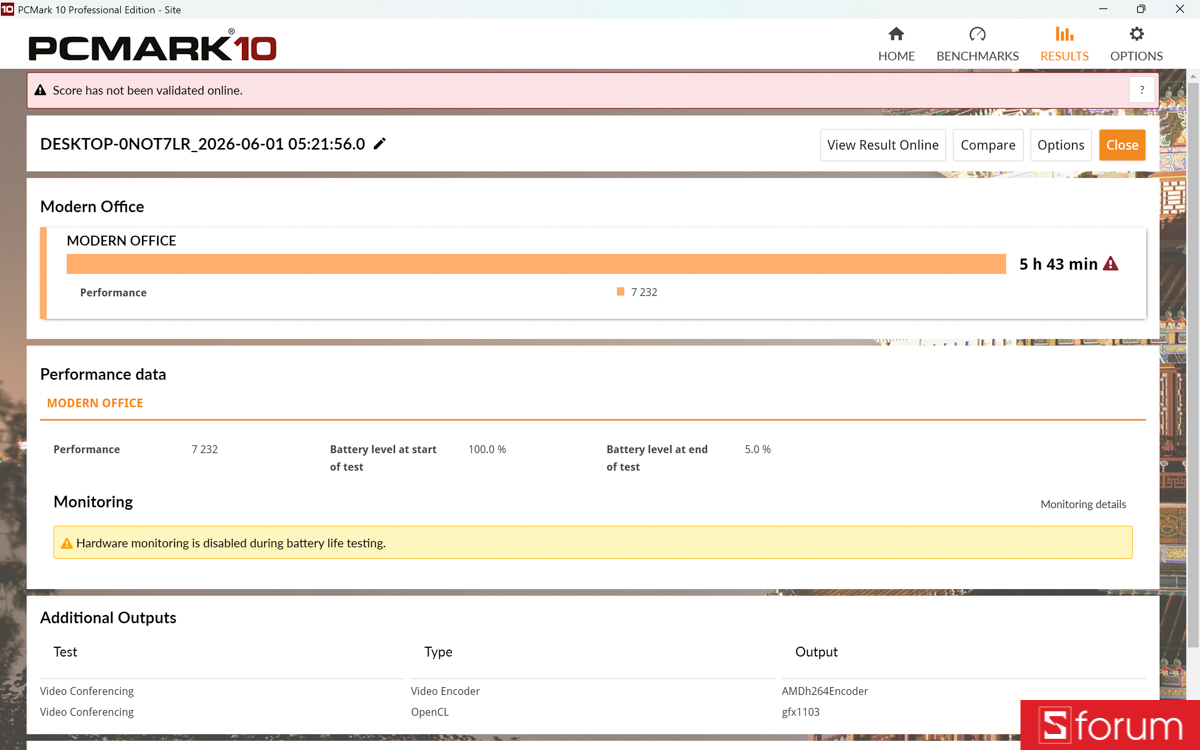Click the Type column header
The width and height of the screenshot is (1200, 750).
click(x=438, y=652)
